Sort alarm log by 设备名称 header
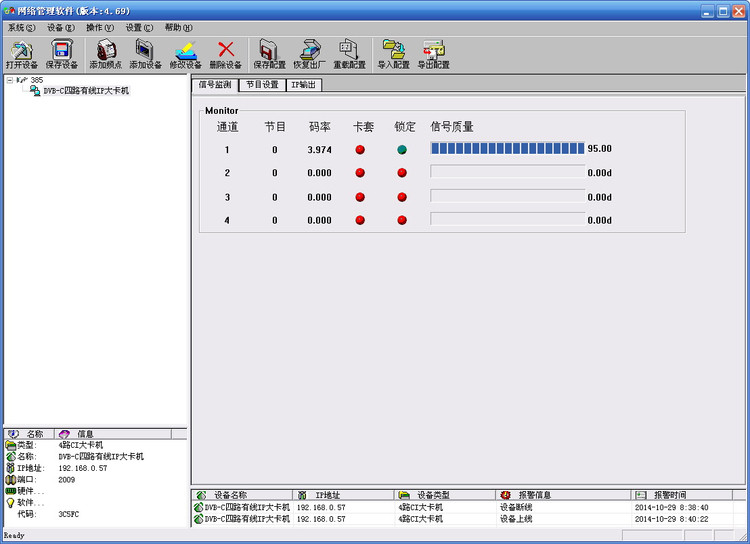 [242, 495]
